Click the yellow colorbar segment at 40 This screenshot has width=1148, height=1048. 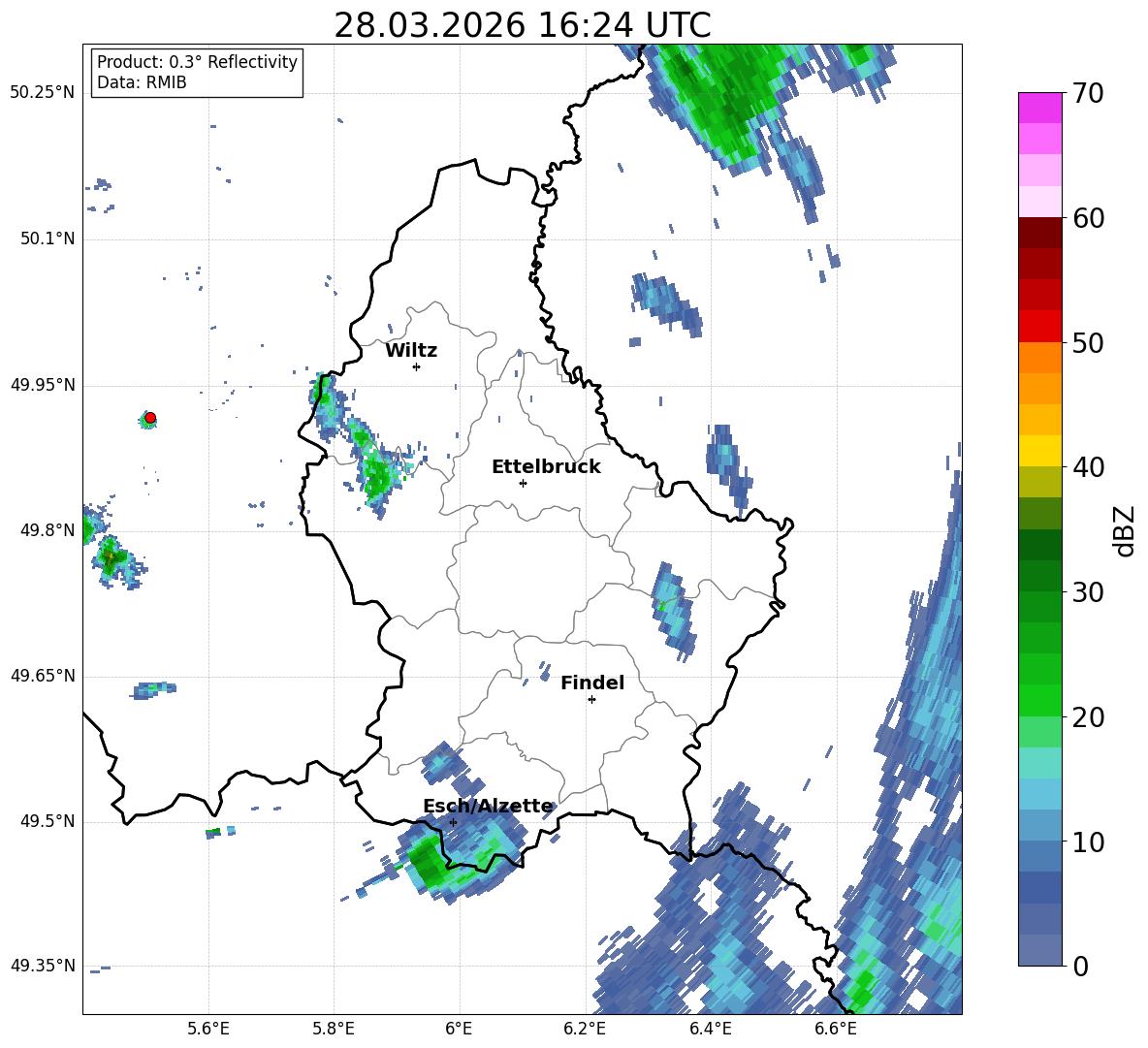pyautogui.click(x=1039, y=451)
